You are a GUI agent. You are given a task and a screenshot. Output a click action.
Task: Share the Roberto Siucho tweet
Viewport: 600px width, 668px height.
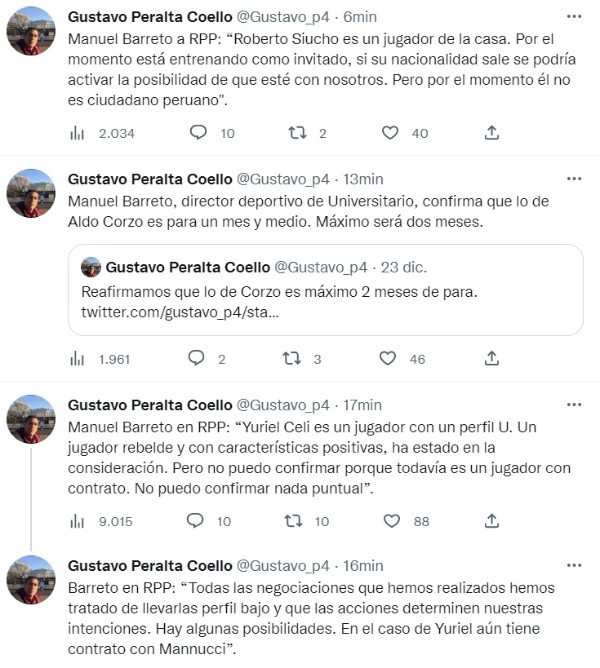coord(492,133)
